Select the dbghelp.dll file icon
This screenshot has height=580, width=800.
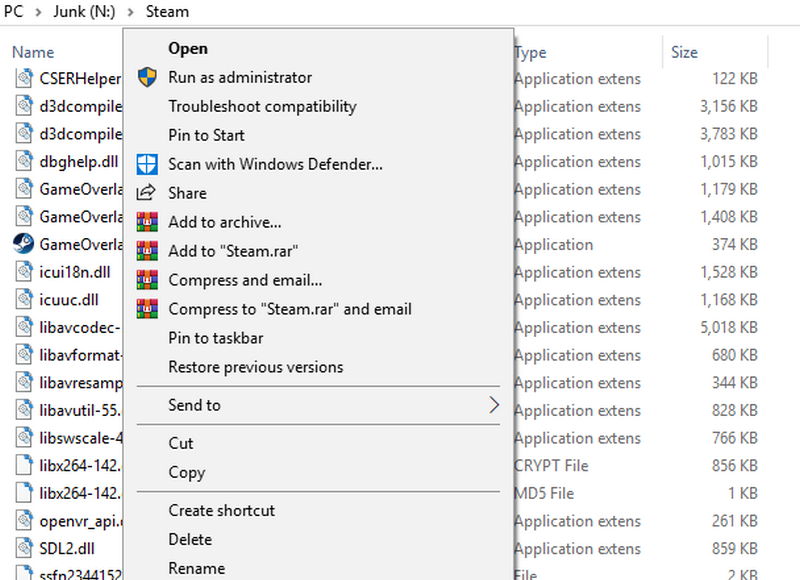click(x=23, y=161)
